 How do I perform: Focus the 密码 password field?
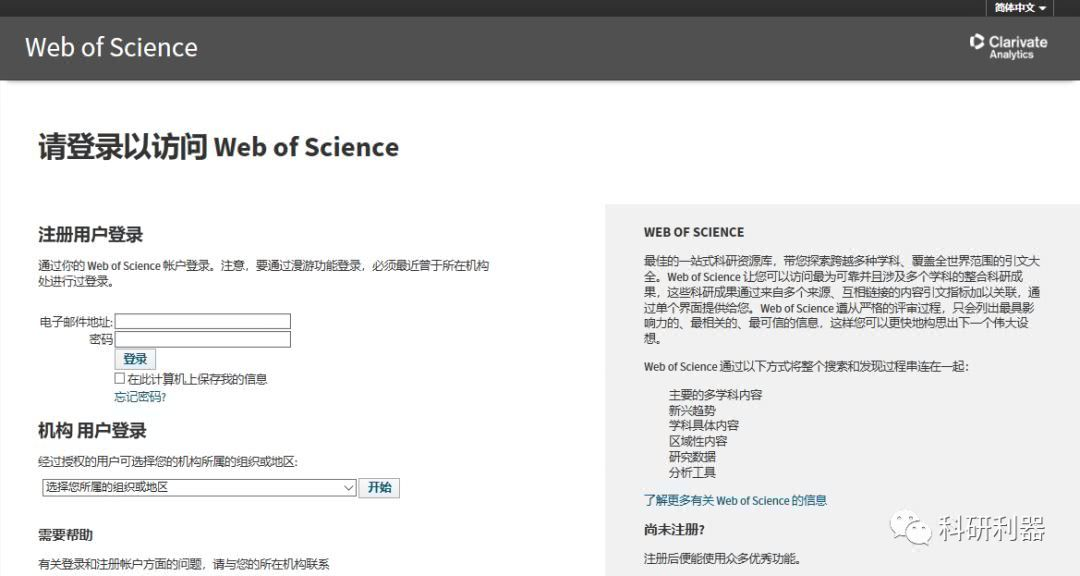tap(202, 339)
